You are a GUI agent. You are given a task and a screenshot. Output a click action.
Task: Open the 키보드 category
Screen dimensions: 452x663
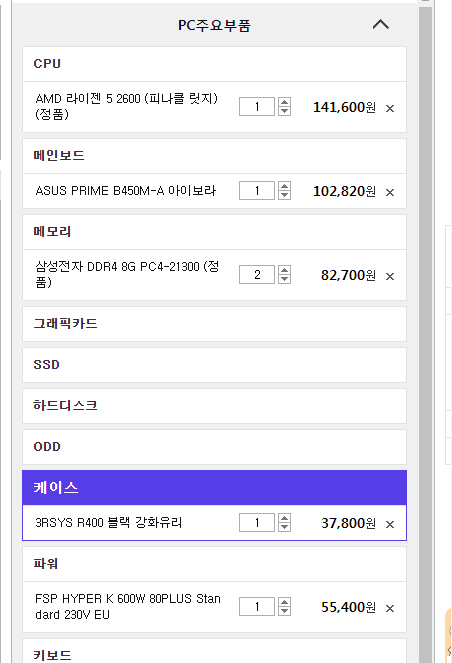pyautogui.click(x=214, y=651)
